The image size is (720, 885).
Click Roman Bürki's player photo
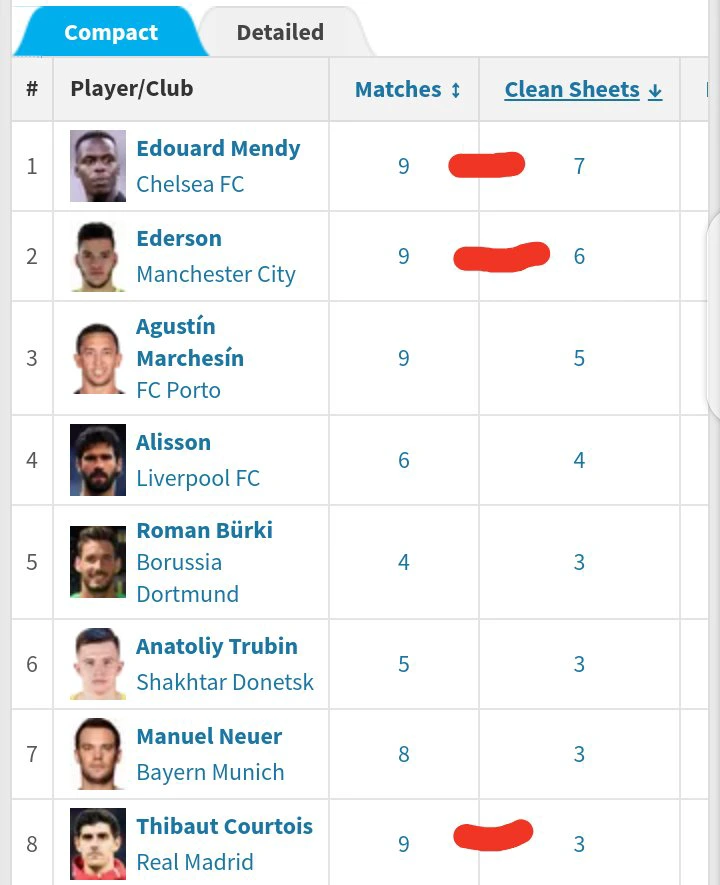click(x=98, y=562)
